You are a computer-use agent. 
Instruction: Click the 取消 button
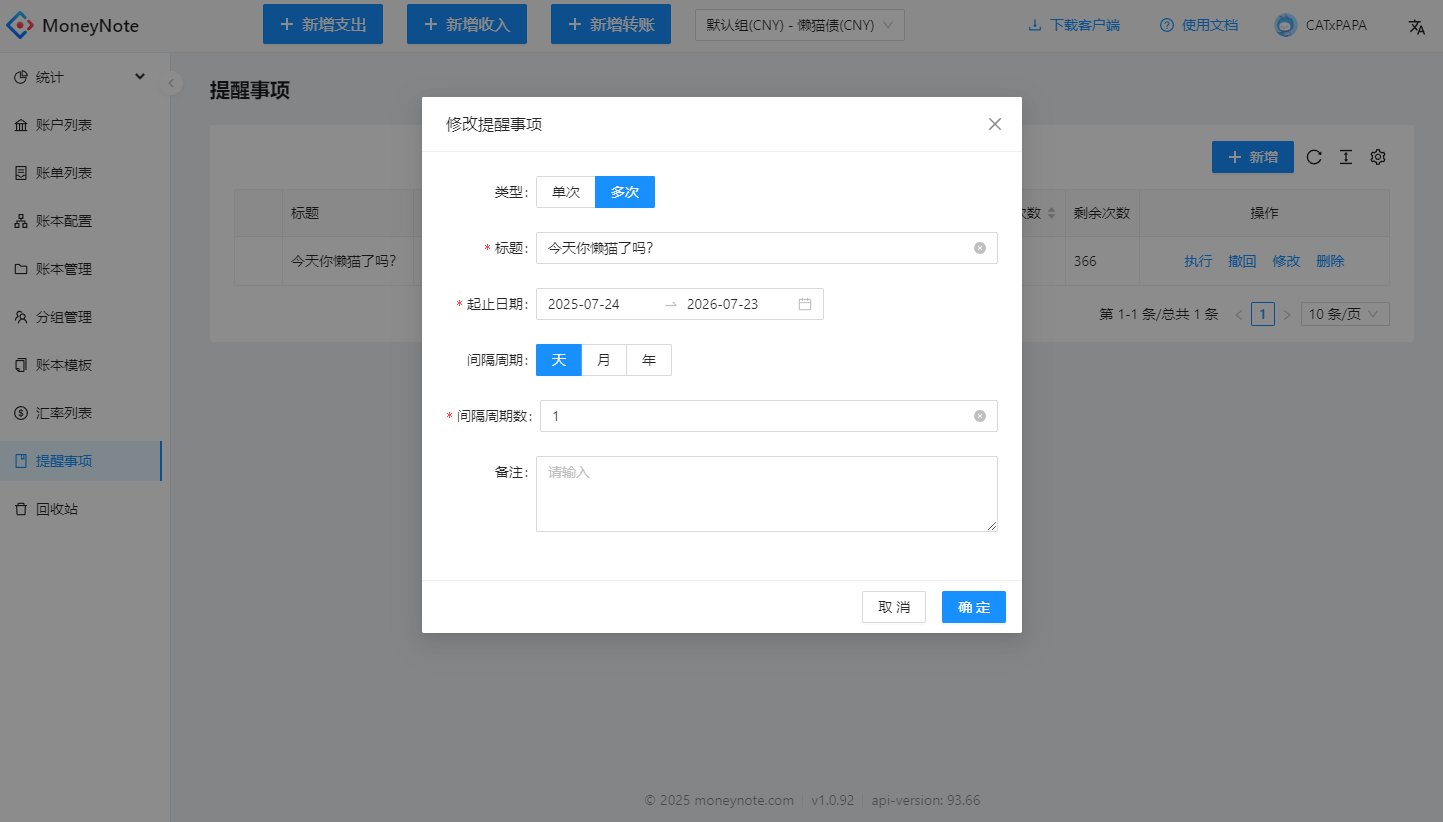894,607
